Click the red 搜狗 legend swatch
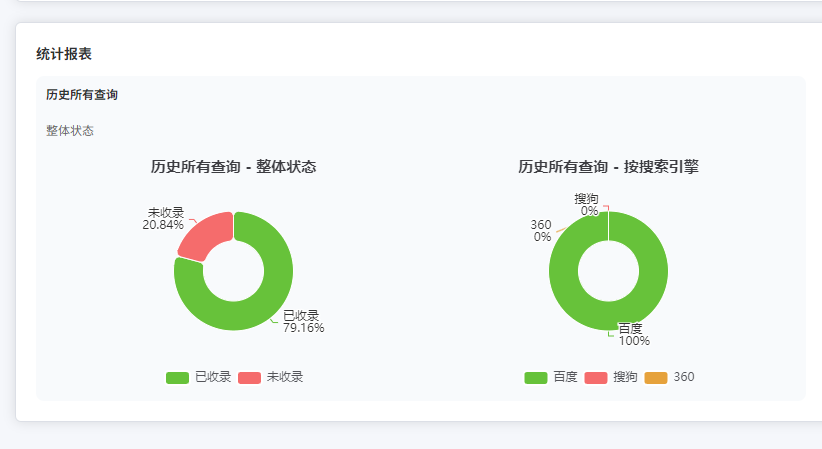This screenshot has height=449, width=822. click(596, 377)
